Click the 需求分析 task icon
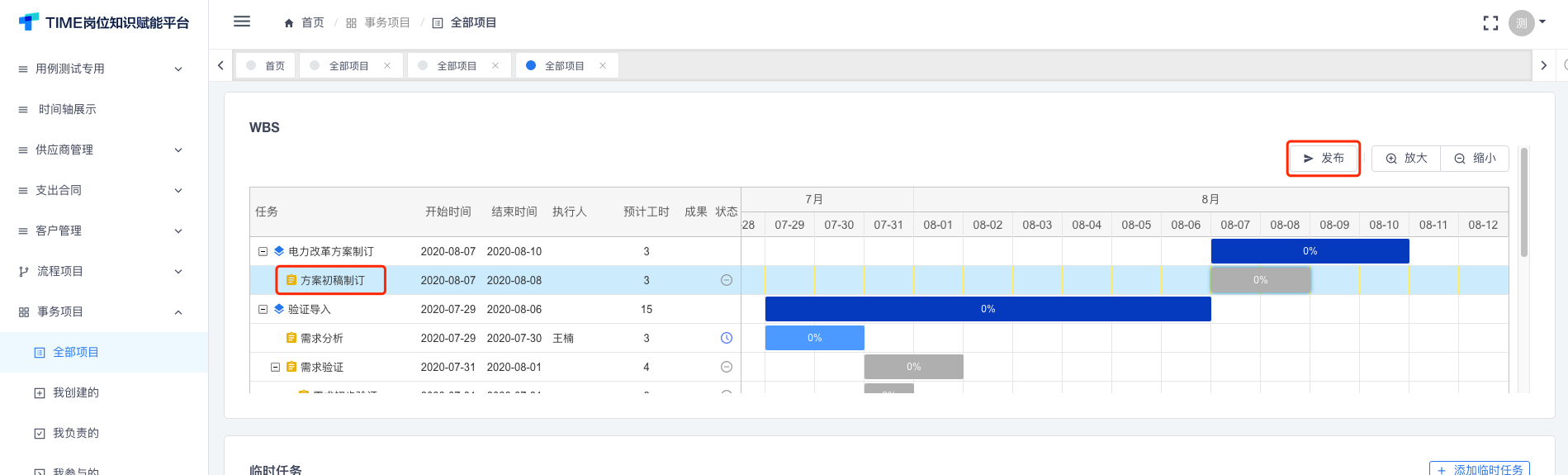Screen dimensions: 1568x475 click(291, 338)
